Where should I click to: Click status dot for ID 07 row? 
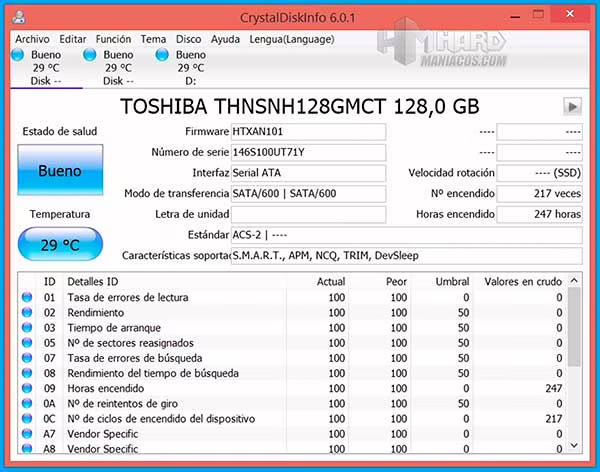27,358
